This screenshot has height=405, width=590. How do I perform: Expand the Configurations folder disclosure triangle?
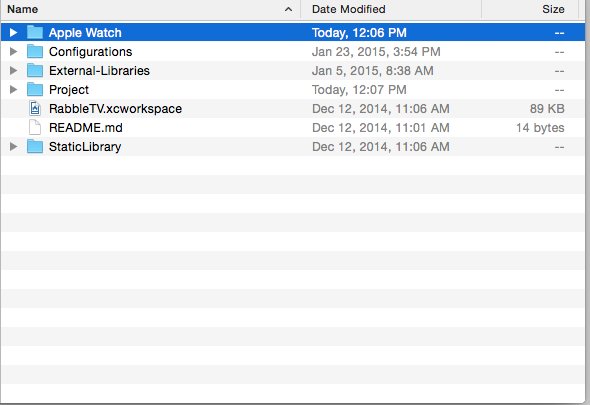(x=13, y=52)
